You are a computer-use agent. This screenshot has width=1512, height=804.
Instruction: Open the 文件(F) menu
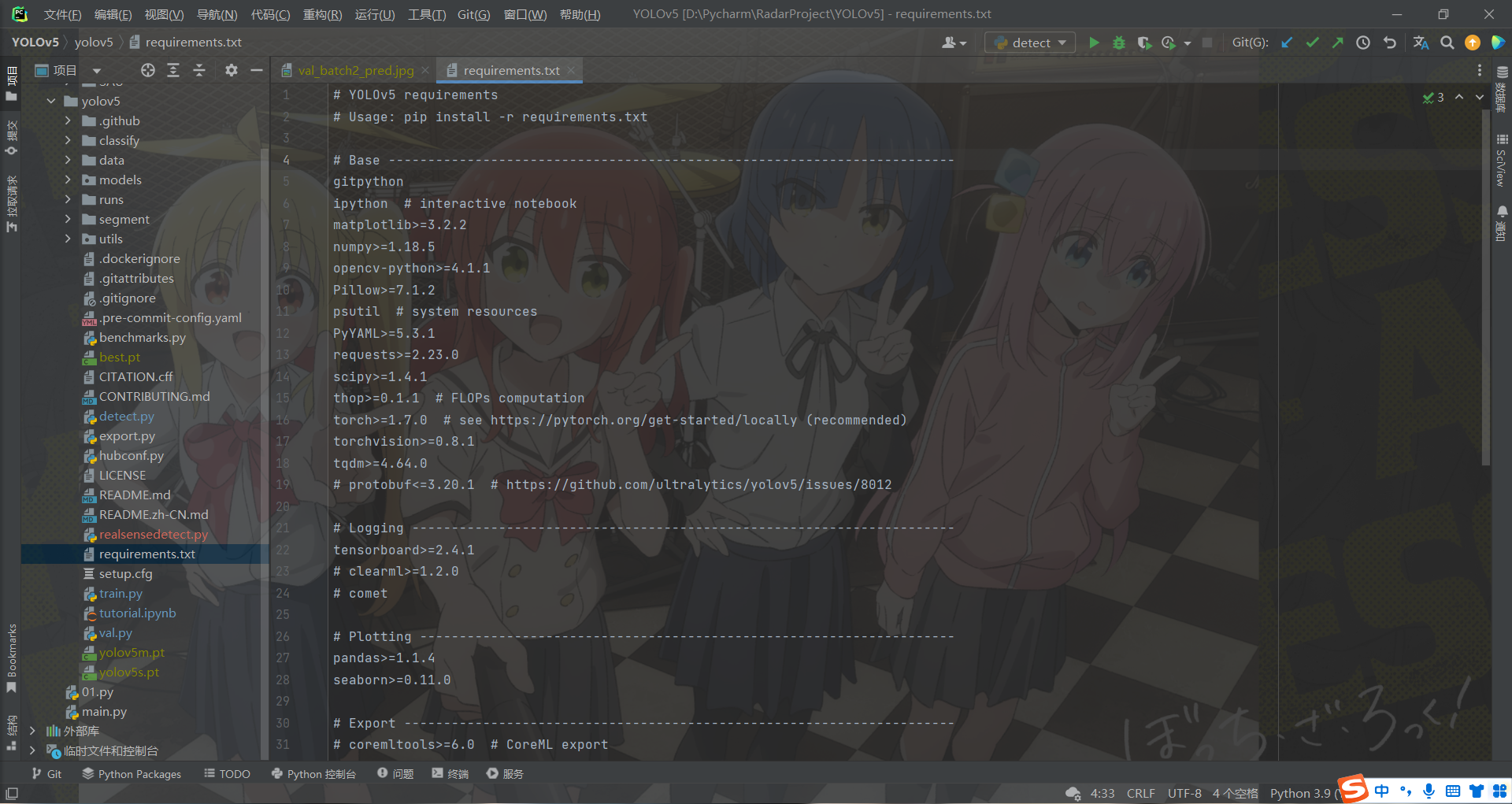point(62,14)
